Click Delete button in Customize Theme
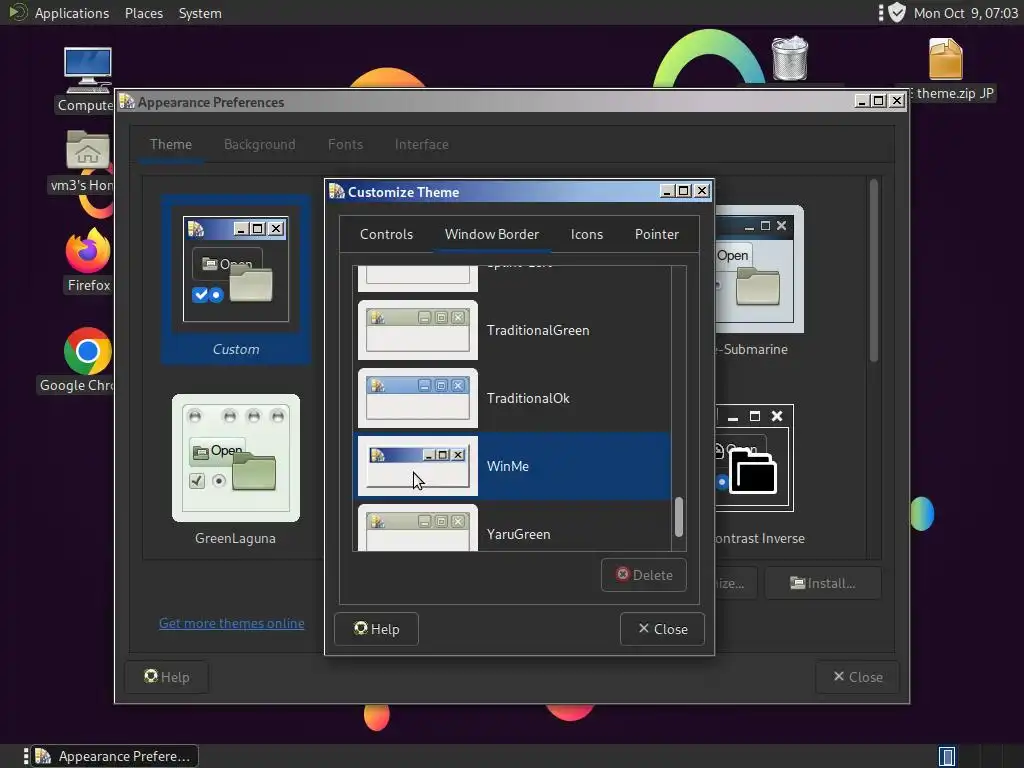 coord(643,575)
